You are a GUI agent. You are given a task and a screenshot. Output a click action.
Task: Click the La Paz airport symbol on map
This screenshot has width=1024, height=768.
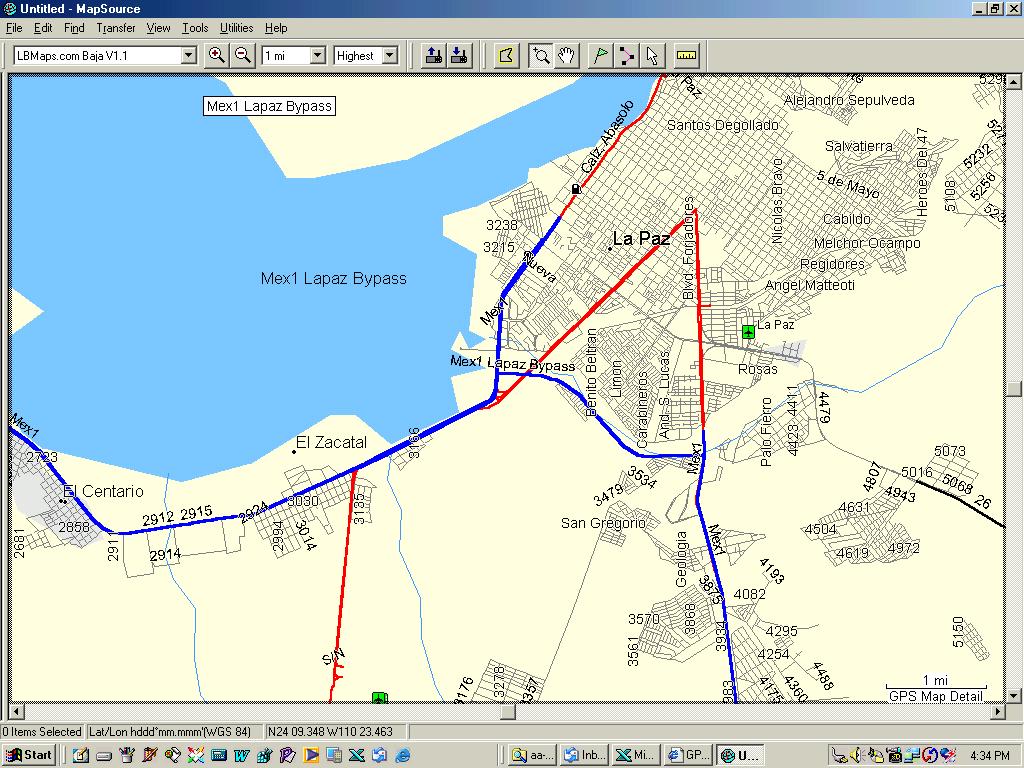coord(748,332)
